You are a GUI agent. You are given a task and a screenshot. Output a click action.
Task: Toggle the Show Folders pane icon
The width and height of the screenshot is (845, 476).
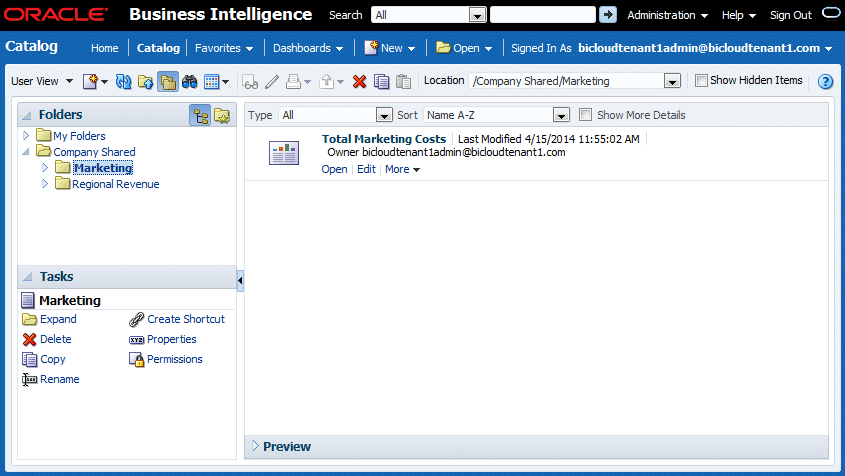coord(168,82)
